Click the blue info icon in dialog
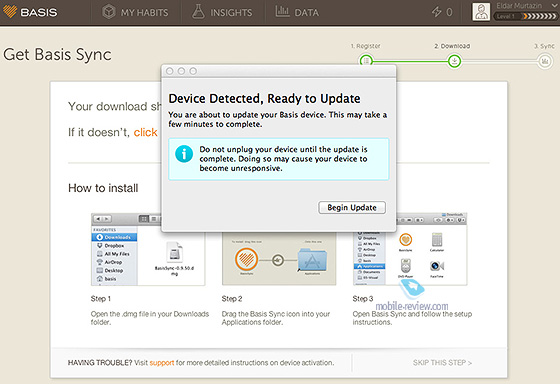The height and width of the screenshot is (384, 560). coord(184,154)
